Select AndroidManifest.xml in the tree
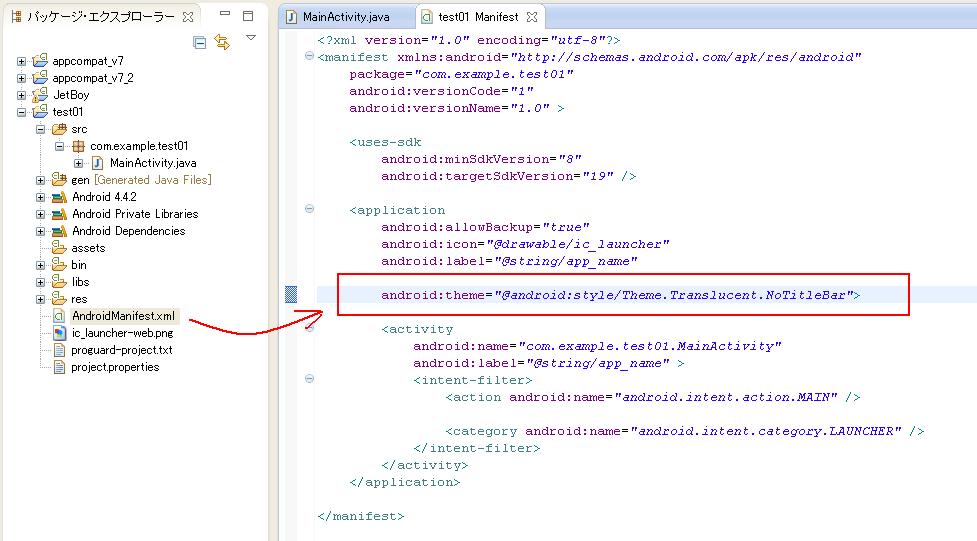The width and height of the screenshot is (977, 541). [123, 316]
